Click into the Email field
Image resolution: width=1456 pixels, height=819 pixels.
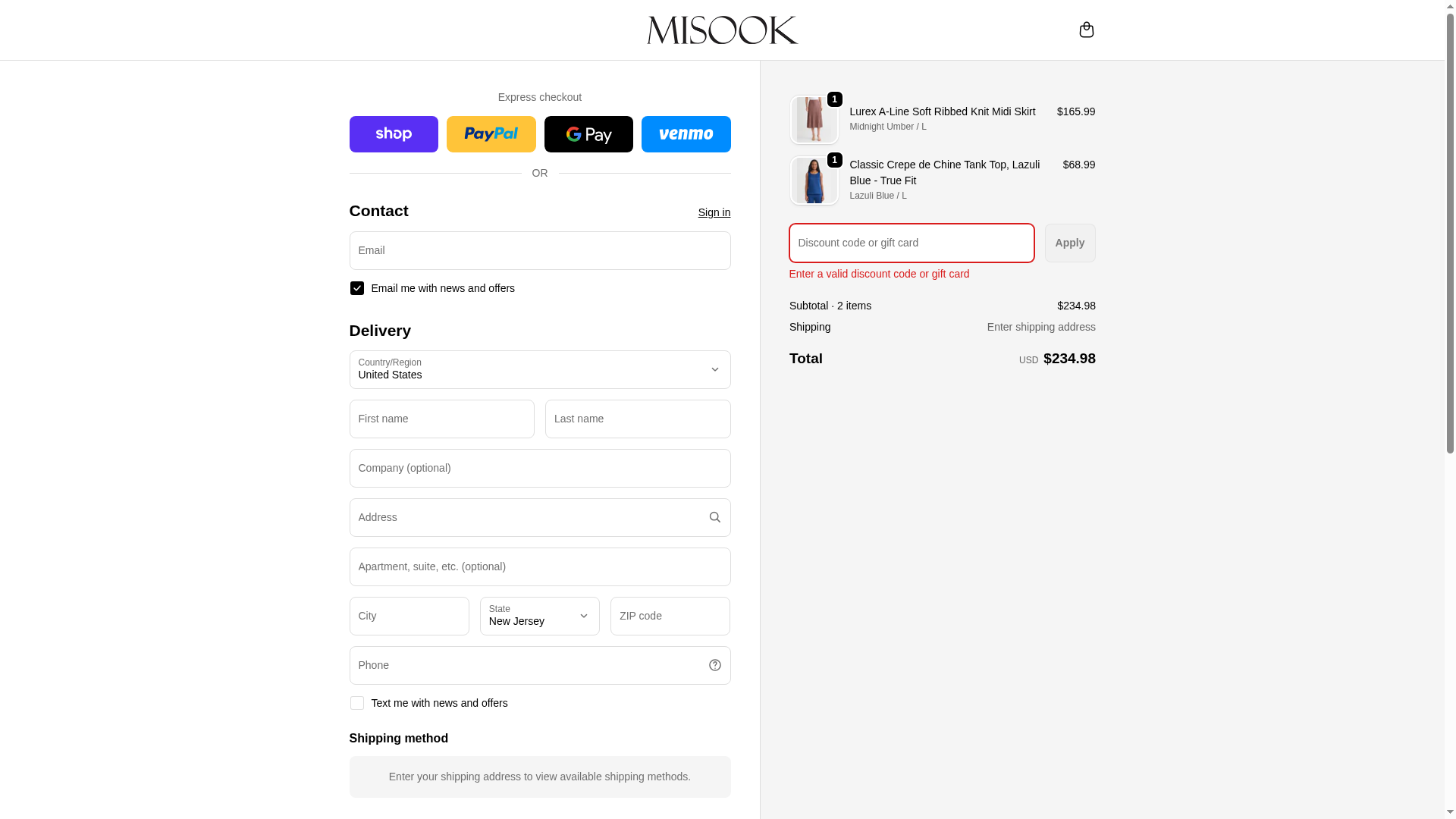pos(539,250)
